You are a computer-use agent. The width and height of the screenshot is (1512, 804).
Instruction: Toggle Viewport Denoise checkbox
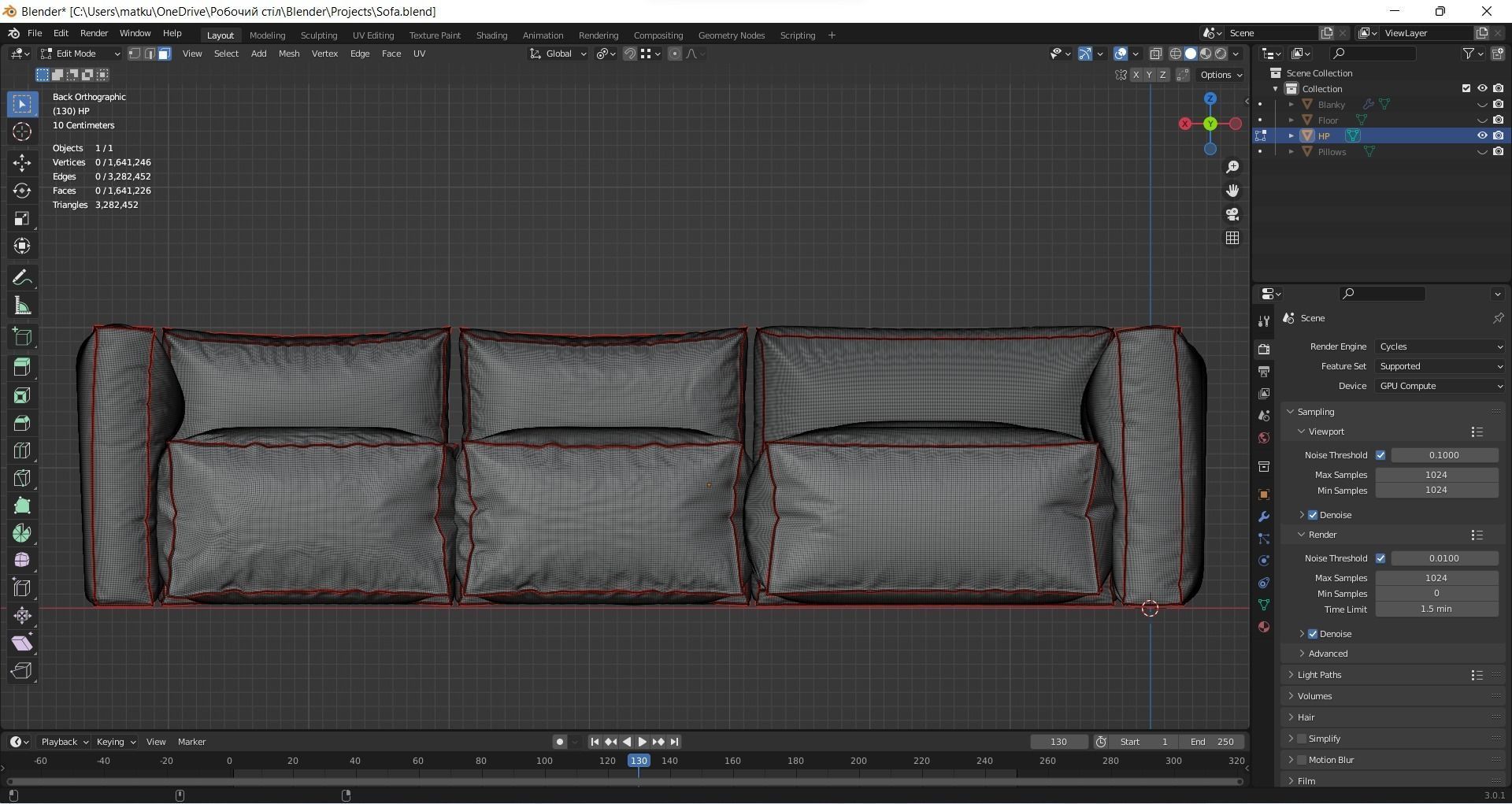pyautogui.click(x=1313, y=515)
